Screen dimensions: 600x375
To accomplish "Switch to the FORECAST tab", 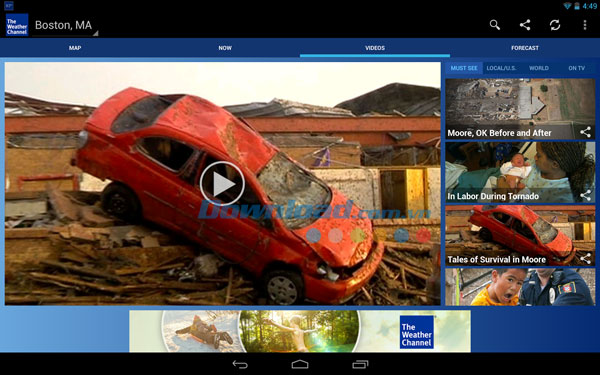I will coord(525,48).
